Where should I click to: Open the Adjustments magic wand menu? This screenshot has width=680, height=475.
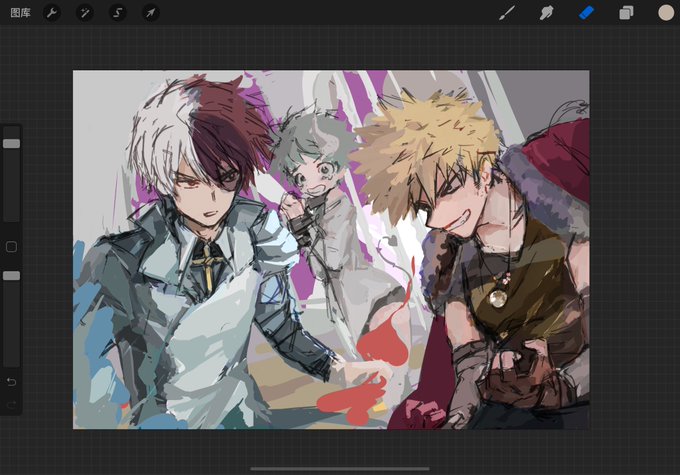pos(85,13)
